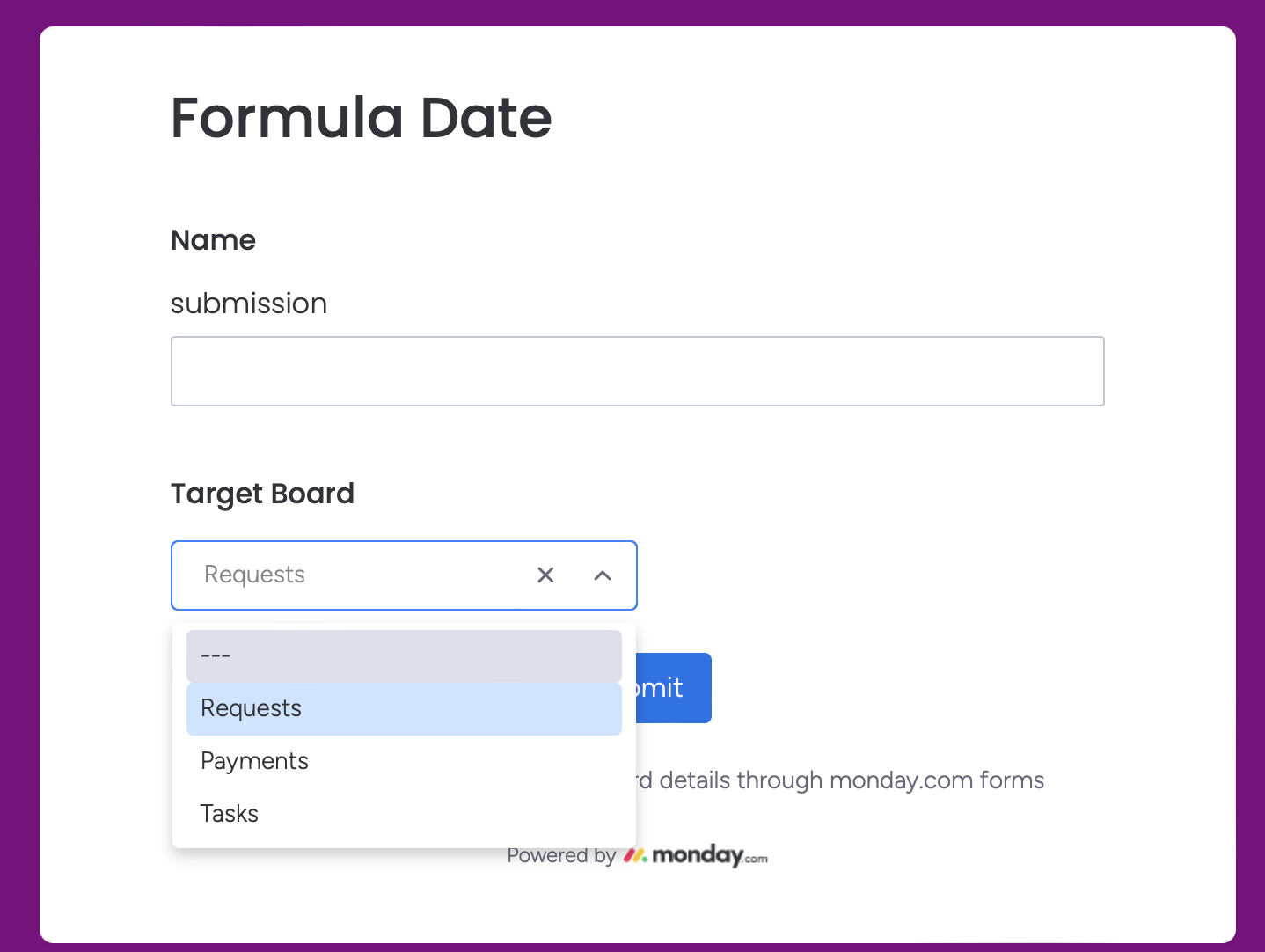
Task: Choose Requests from the dropdown list
Action: coord(404,709)
